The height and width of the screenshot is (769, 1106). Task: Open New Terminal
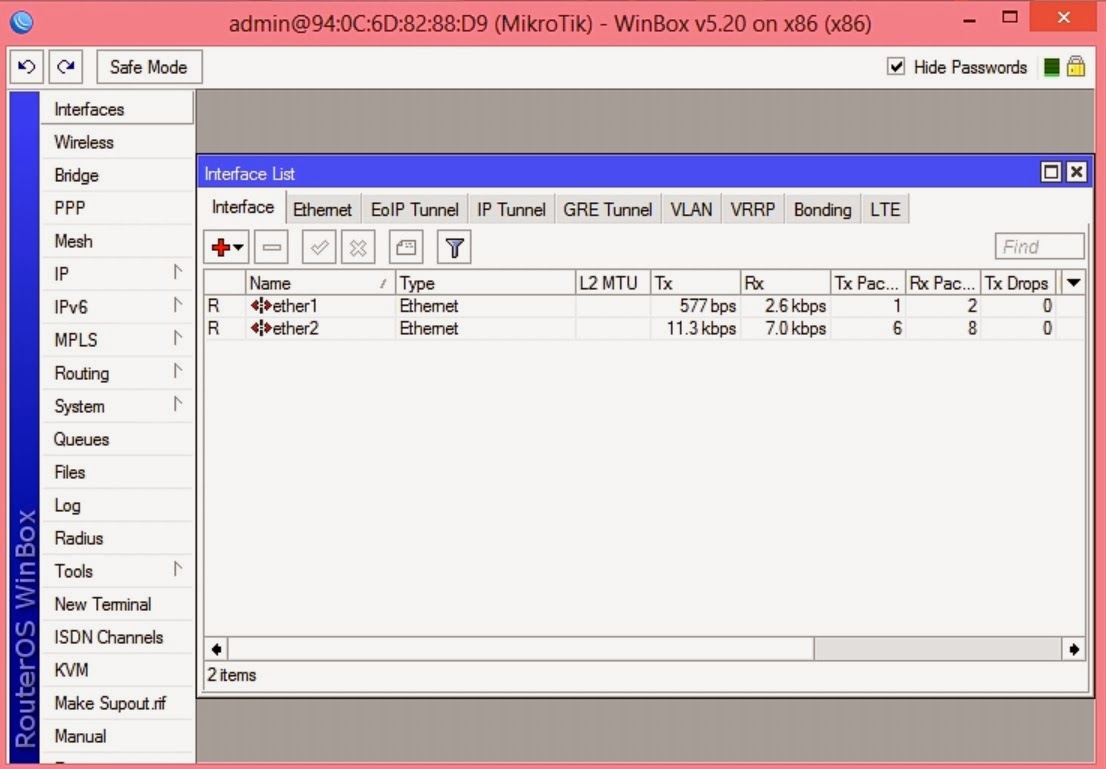117,604
